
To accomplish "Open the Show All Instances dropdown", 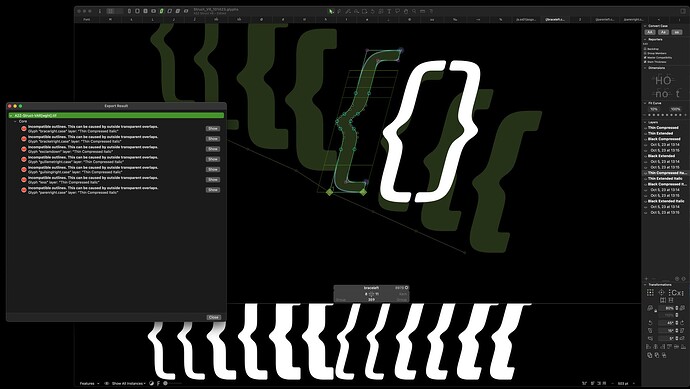I will pos(128,383).
